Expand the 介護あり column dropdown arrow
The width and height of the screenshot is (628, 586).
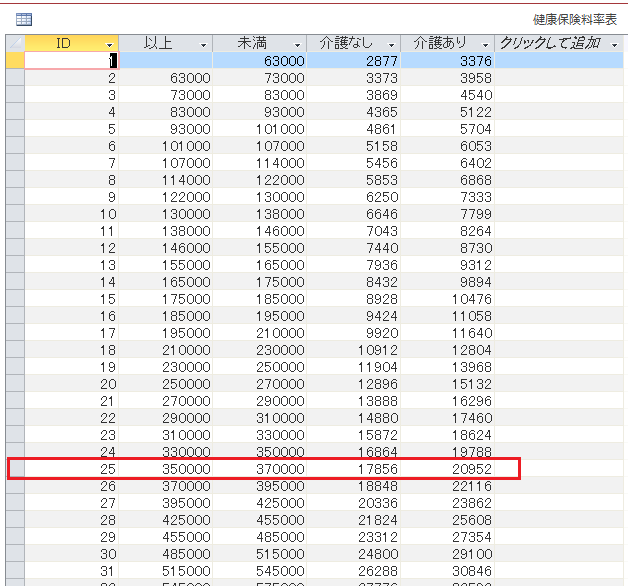(485, 44)
